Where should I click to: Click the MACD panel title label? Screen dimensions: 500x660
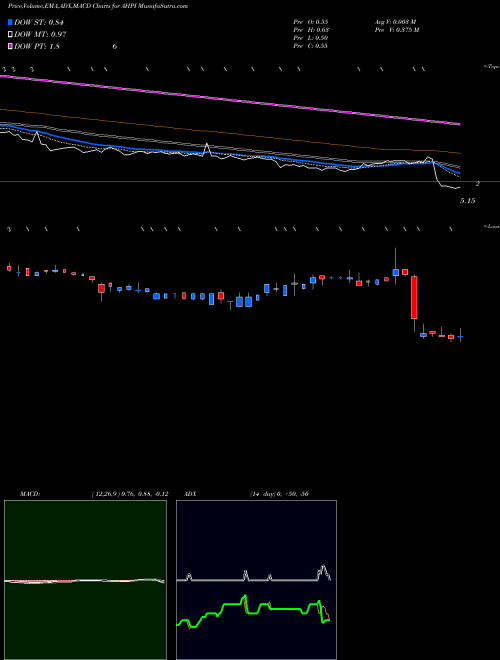point(30,494)
